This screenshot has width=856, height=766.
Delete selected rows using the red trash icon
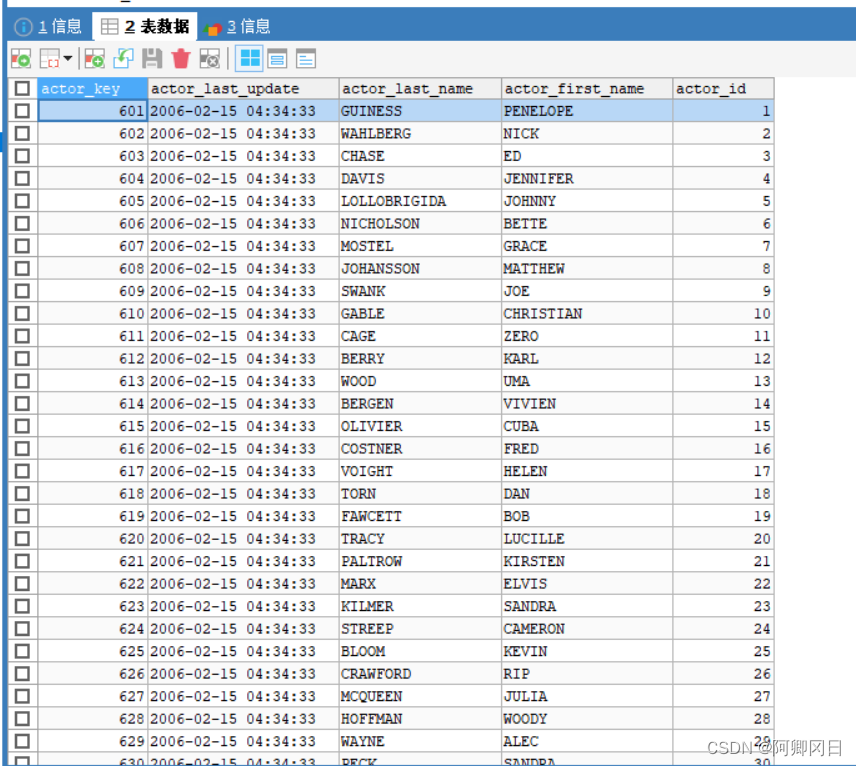coord(181,59)
